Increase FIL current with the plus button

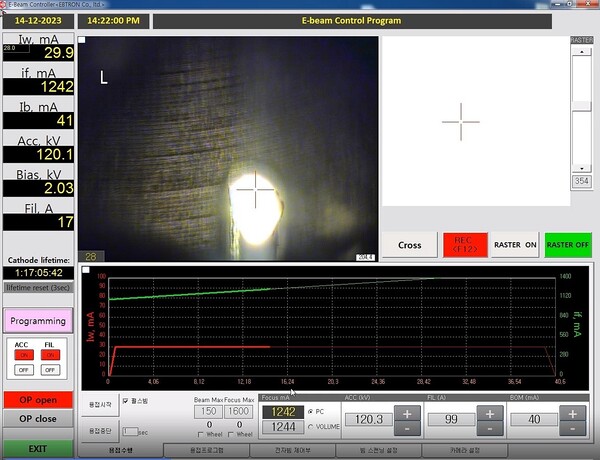tap(488, 413)
